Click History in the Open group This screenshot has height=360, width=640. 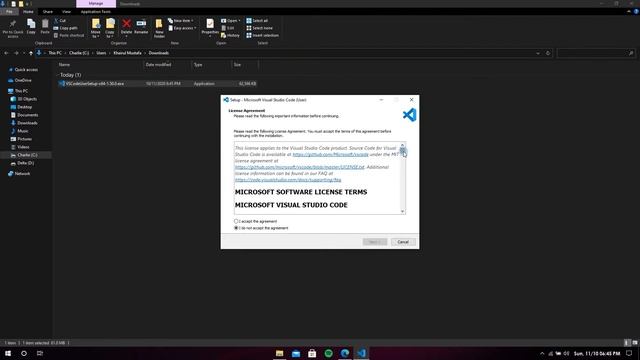tap(230, 36)
